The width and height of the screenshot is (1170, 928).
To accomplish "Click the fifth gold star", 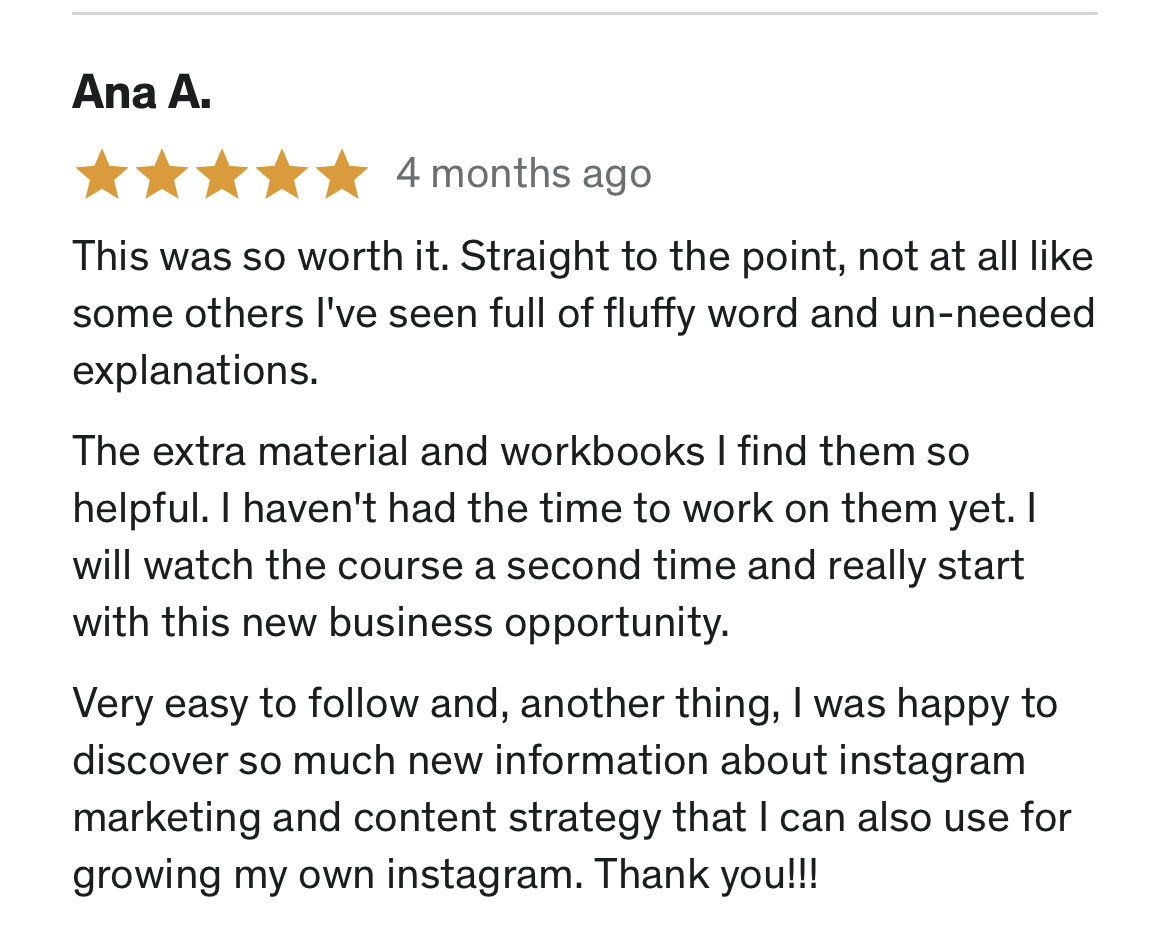I will point(342,175).
